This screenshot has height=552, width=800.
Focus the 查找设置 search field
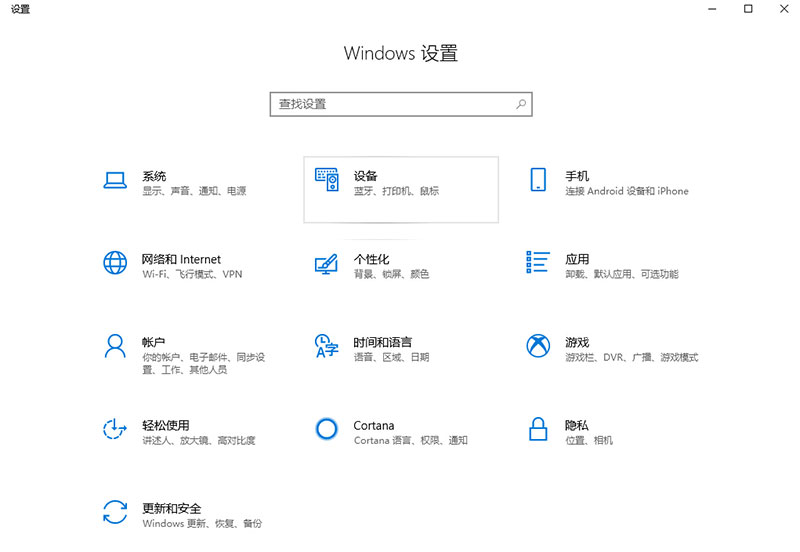point(401,104)
